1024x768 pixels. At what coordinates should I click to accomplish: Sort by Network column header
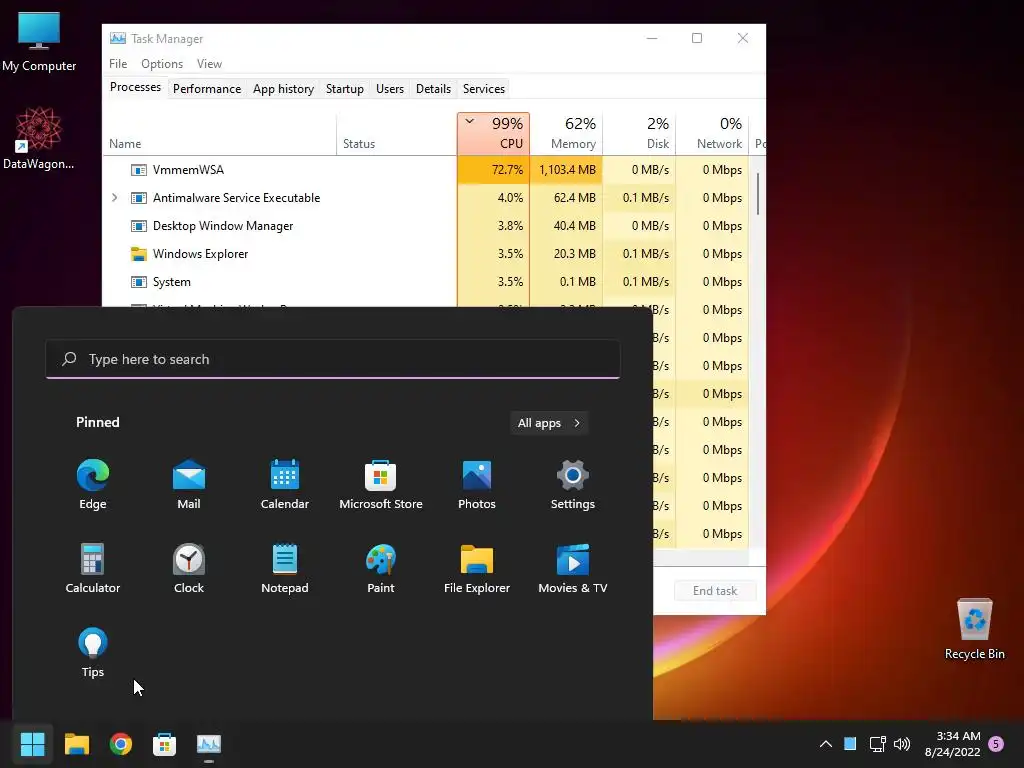[712, 134]
